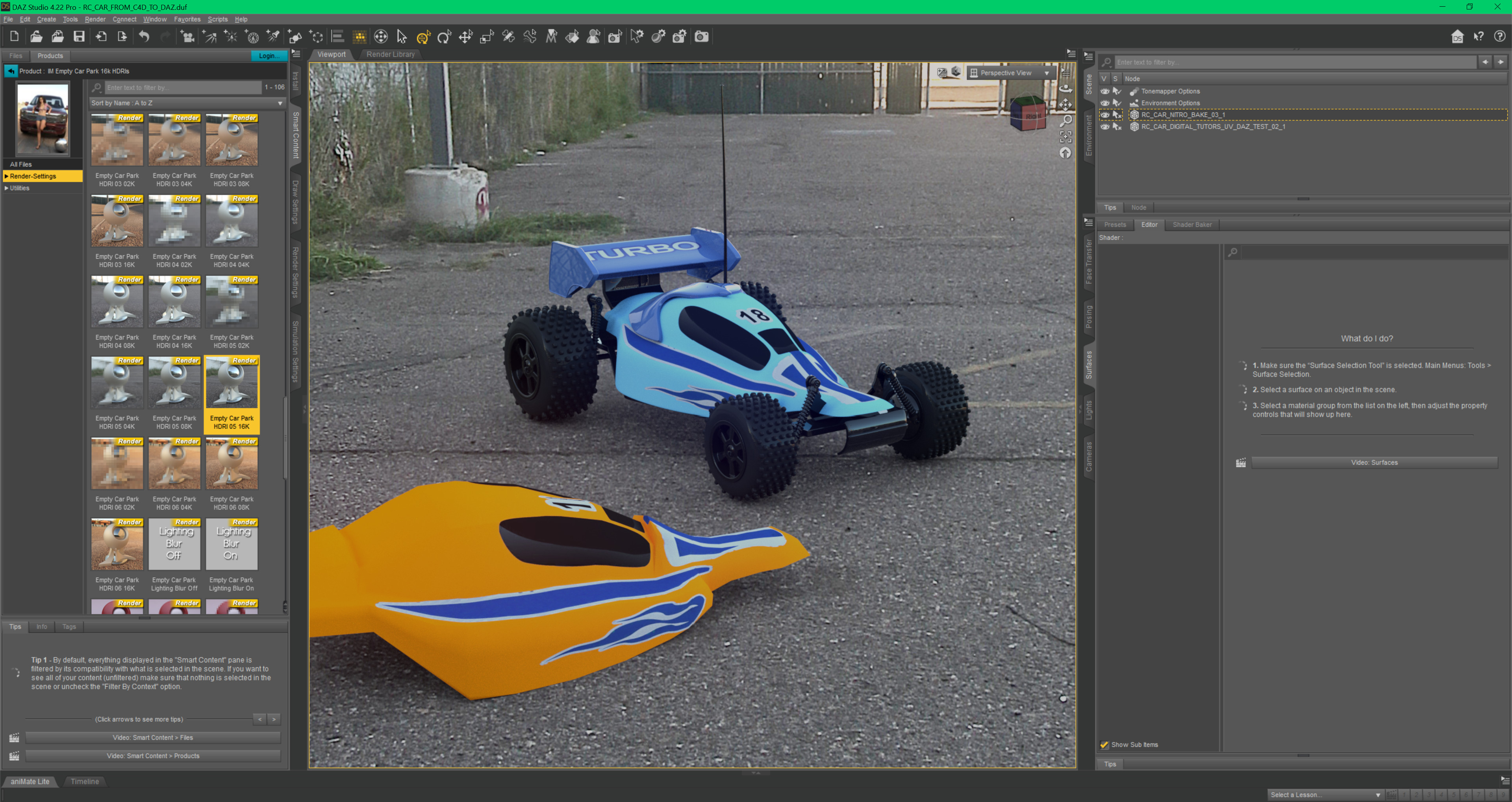
Task: Hide the RC_CAR_NITRO_BAKE_03_1 node
Action: click(x=1105, y=115)
